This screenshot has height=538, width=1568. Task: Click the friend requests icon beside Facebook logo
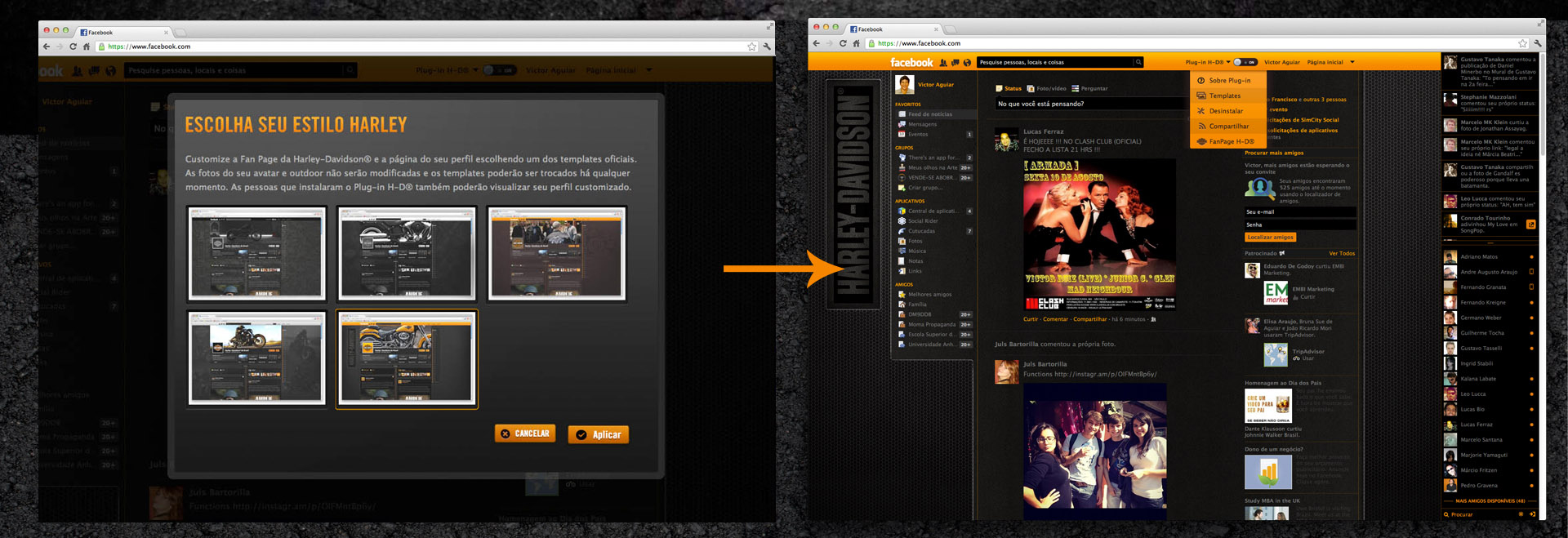coord(943,63)
